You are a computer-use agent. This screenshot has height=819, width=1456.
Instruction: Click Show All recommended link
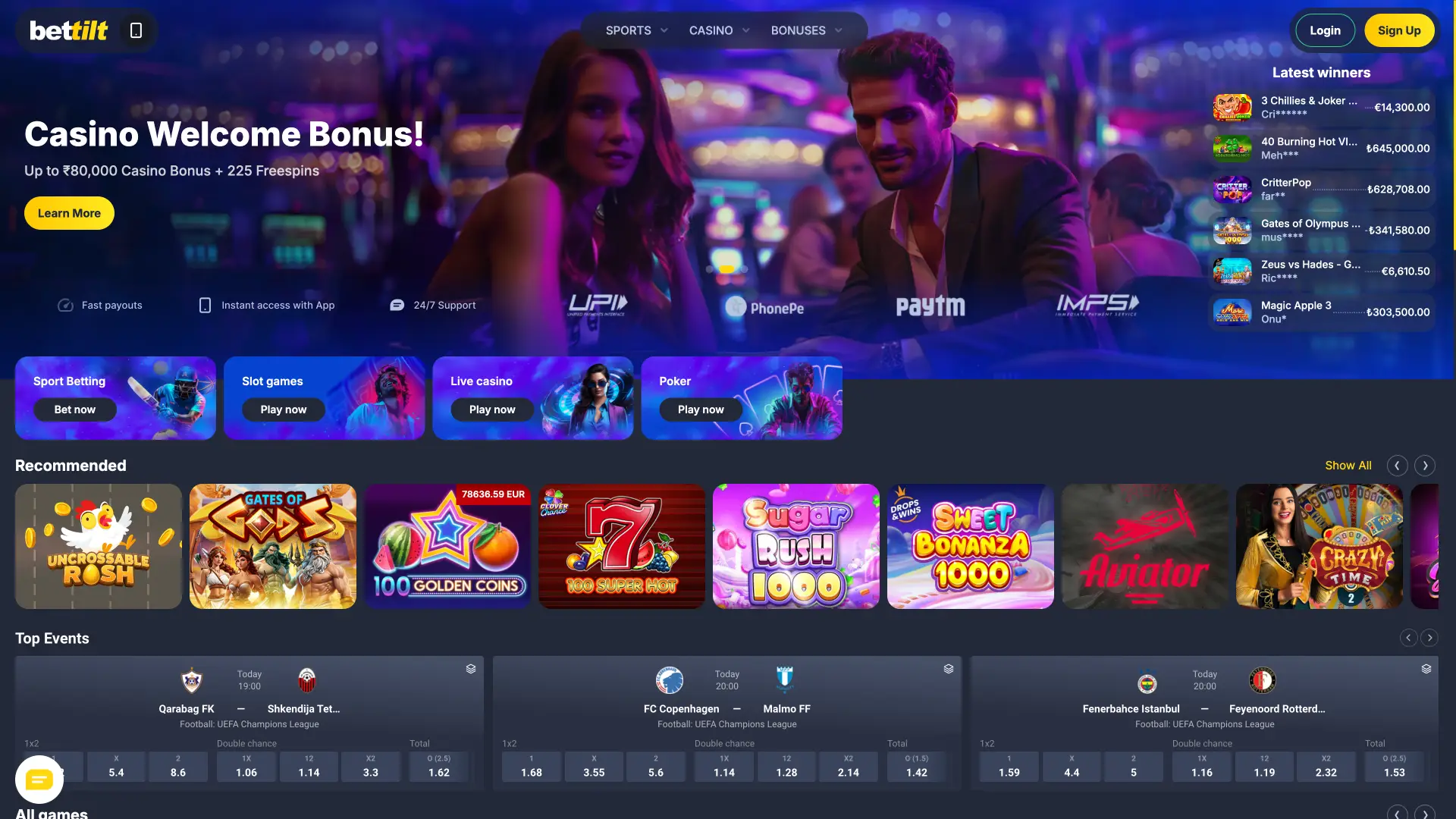1348,466
